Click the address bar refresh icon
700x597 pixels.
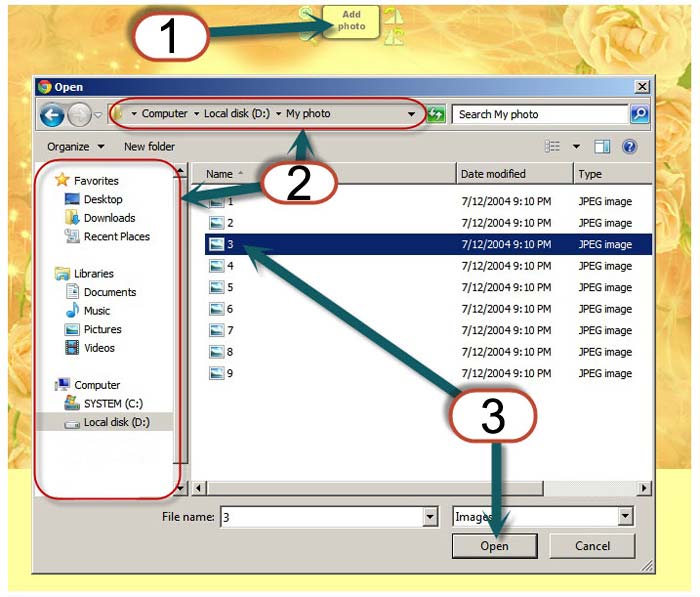(436, 115)
